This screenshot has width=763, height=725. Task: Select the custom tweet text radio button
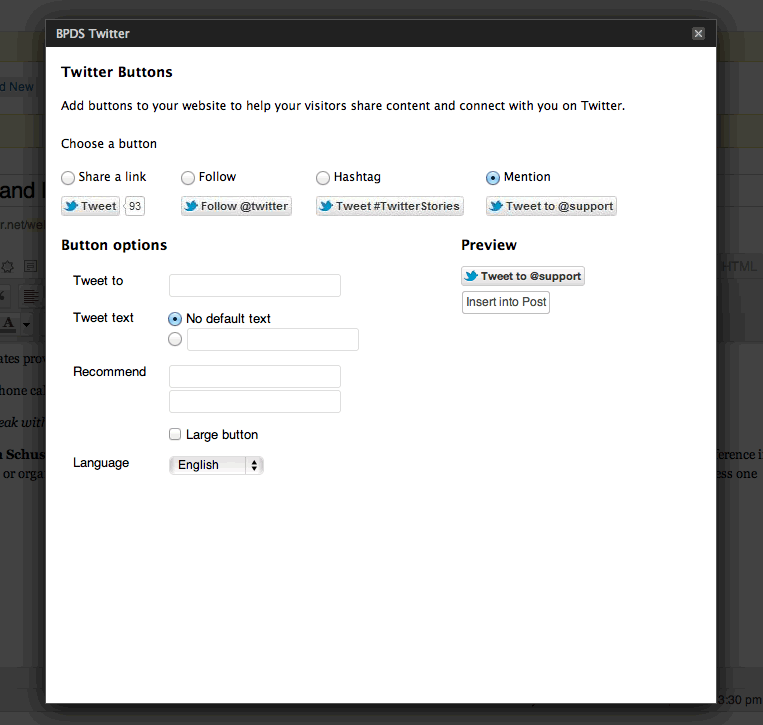coord(176,340)
